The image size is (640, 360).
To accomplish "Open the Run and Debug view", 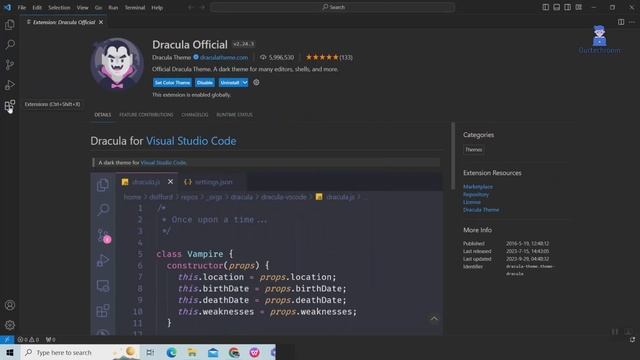I will (x=10, y=85).
